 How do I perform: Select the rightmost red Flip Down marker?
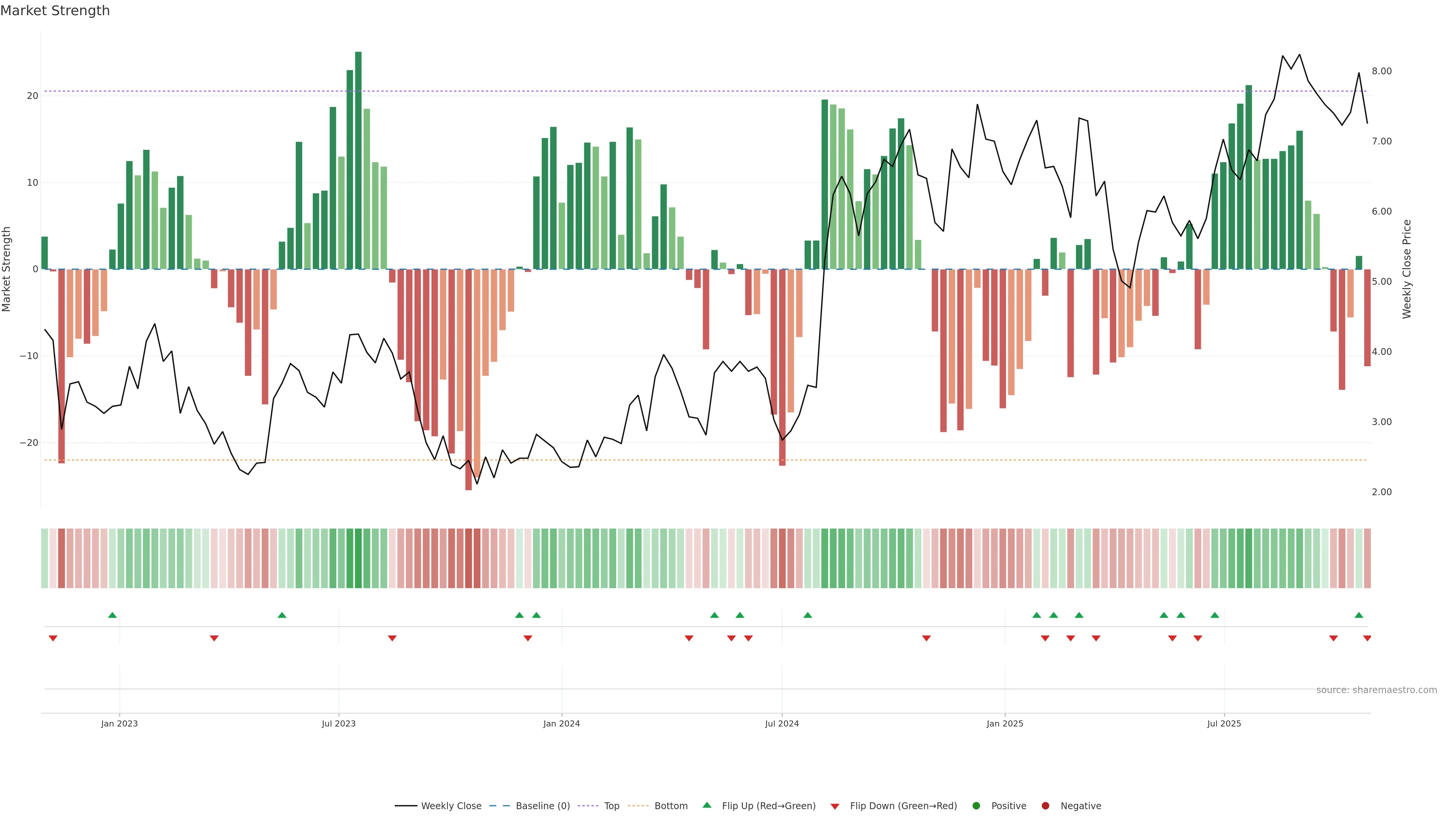coord(1367,638)
